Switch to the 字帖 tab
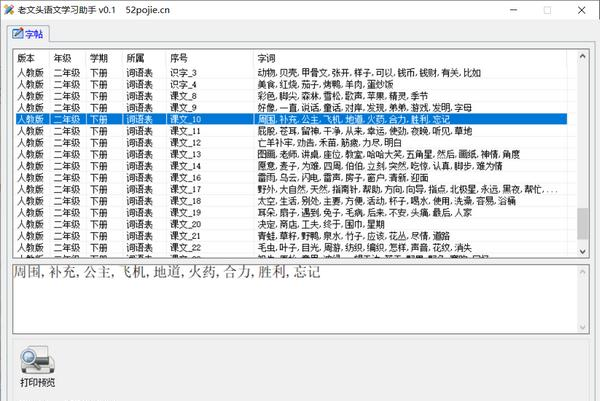 [28, 34]
